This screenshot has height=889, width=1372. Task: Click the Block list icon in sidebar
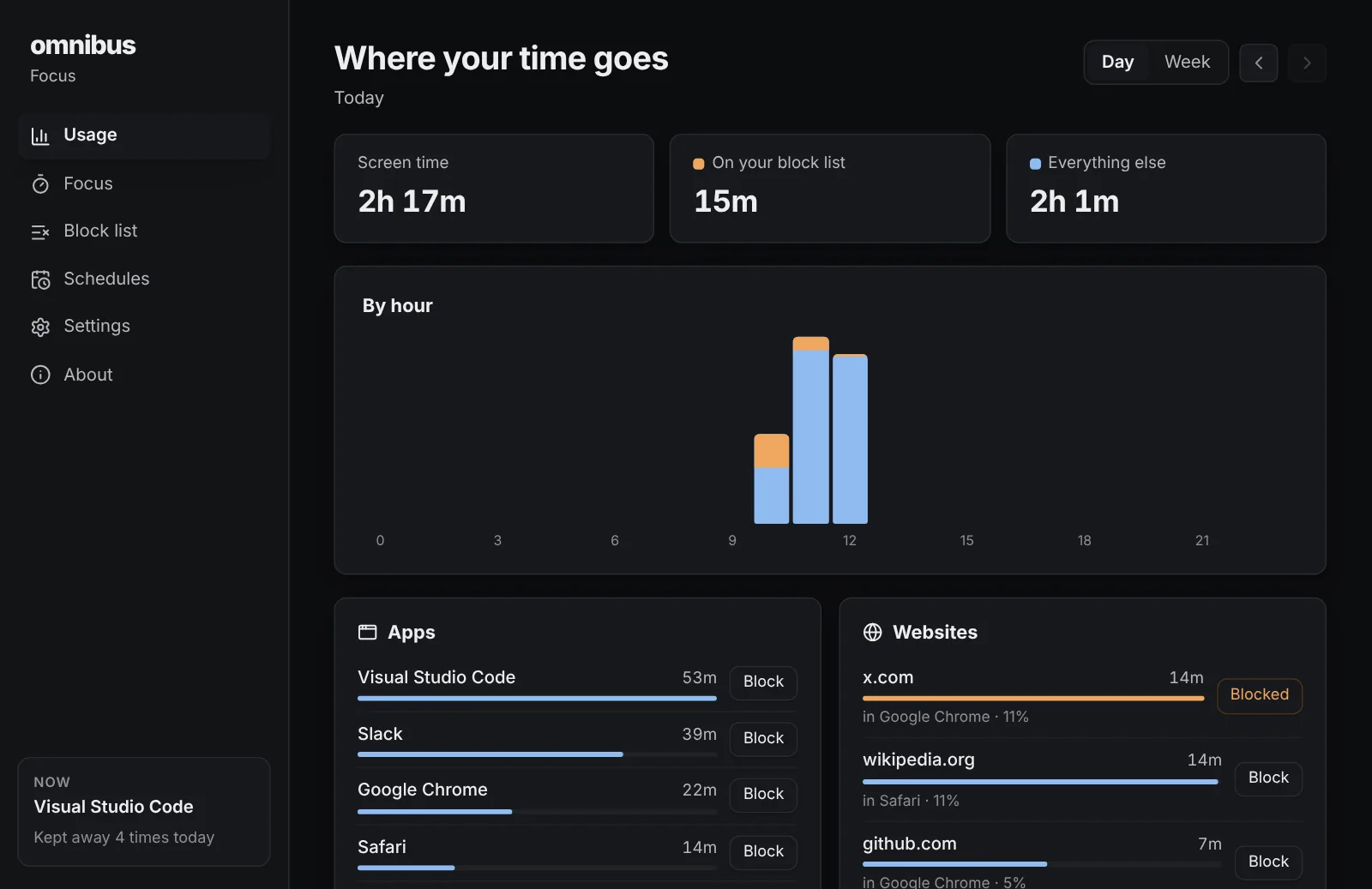pos(40,231)
